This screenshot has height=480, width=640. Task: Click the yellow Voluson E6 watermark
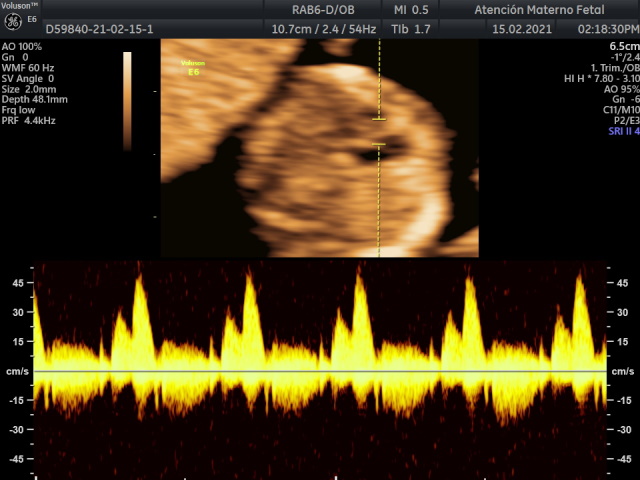193,67
